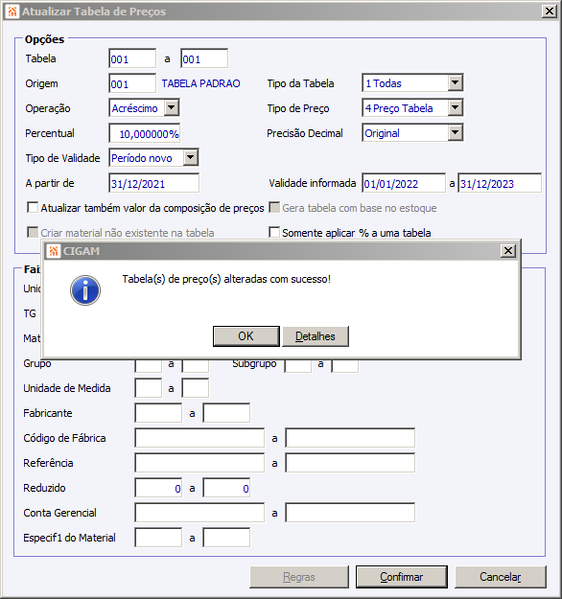Click the second Reduzido field
The width and height of the screenshot is (562, 599).
click(x=226, y=488)
